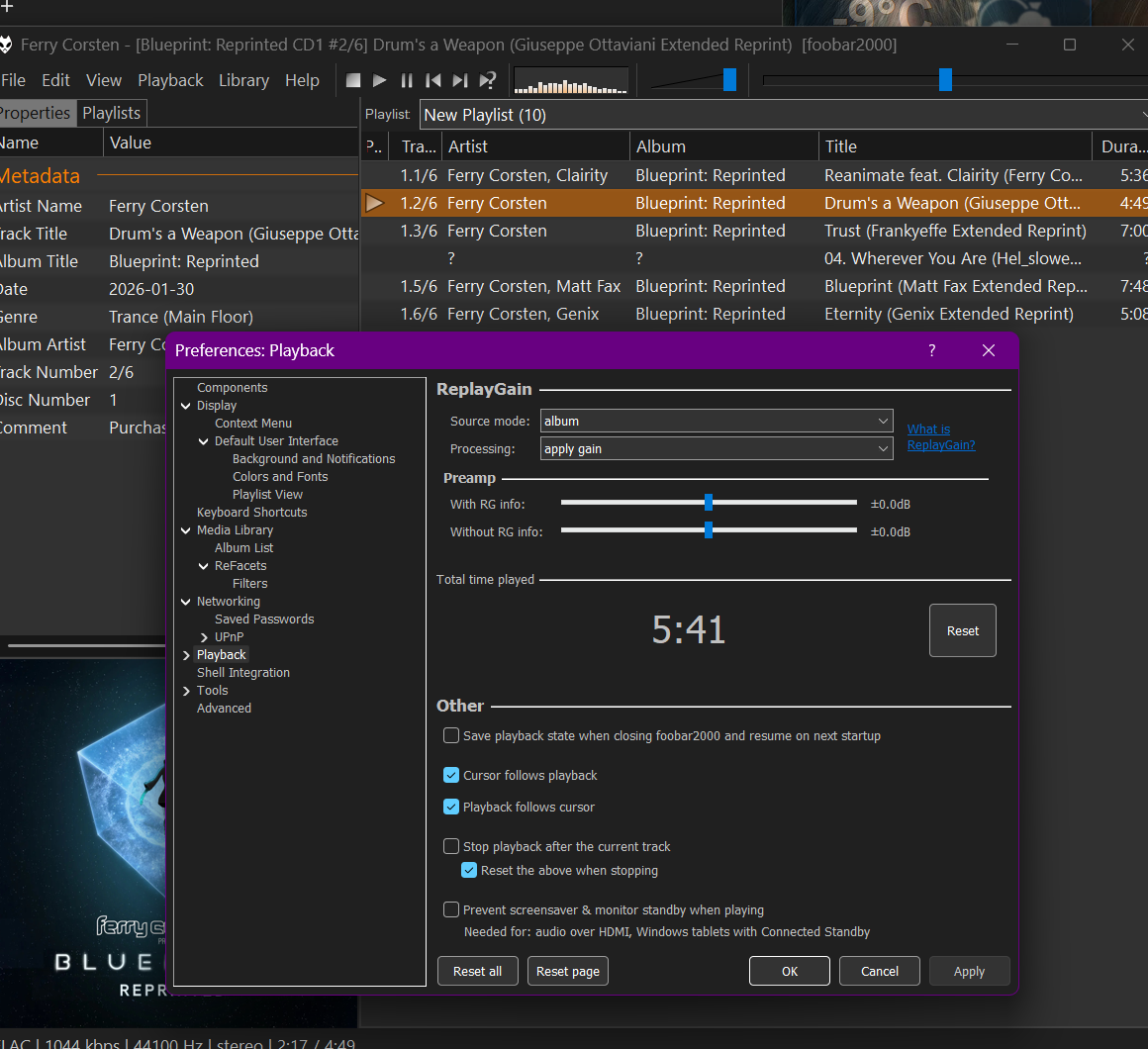Open the Help menu
Viewport: 1148px width, 1049px height.
pos(302,80)
